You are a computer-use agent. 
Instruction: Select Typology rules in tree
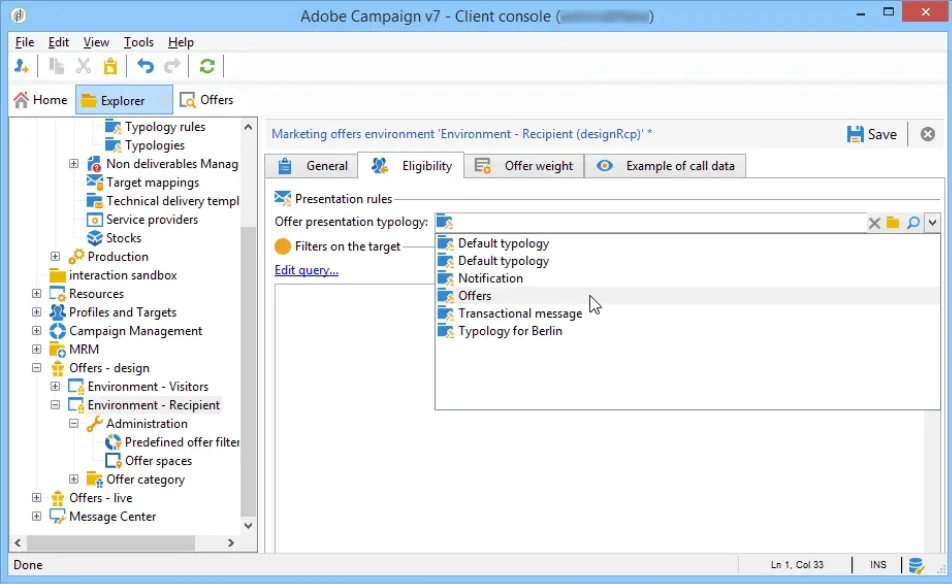click(165, 127)
